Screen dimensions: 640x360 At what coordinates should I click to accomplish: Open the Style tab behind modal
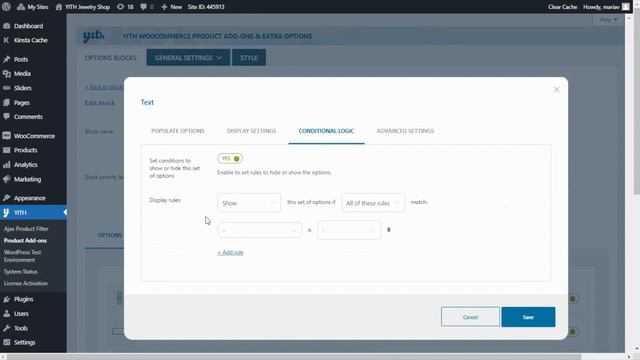pos(249,58)
